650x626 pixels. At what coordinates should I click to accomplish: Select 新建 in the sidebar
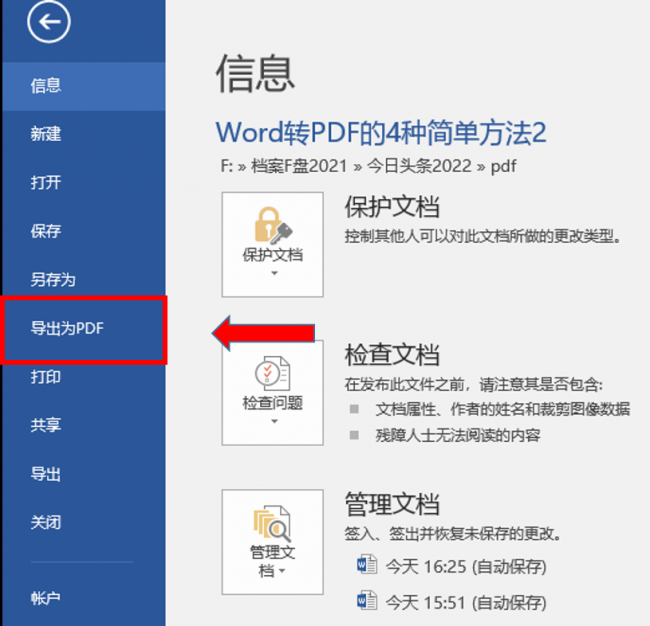(84, 134)
